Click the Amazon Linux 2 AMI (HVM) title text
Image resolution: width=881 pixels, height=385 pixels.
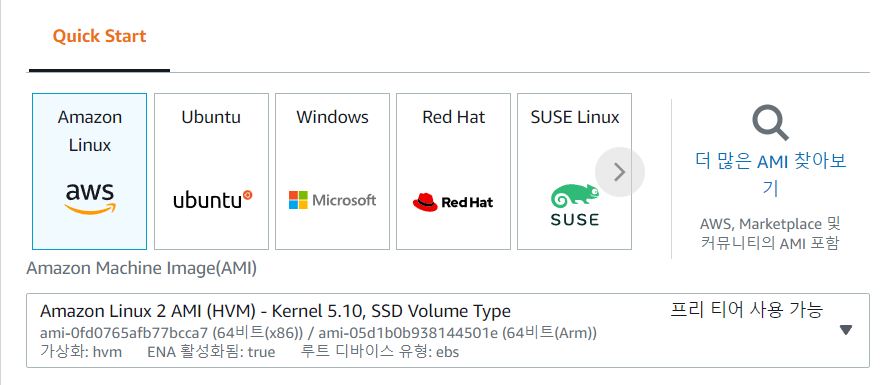pyautogui.click(x=275, y=311)
